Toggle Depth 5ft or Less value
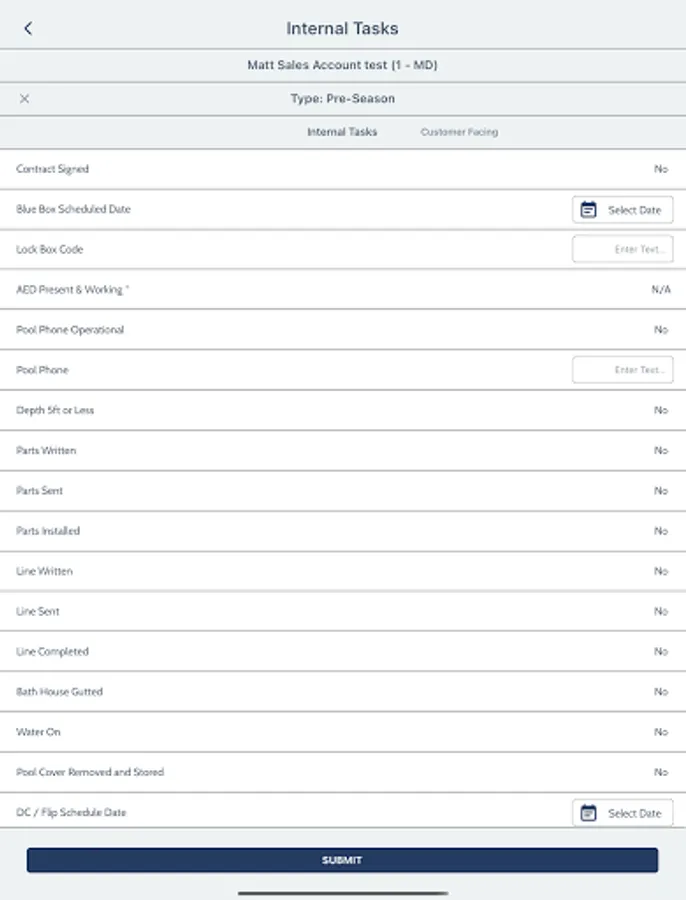Viewport: 686px width, 900px height. pyautogui.click(x=660, y=410)
